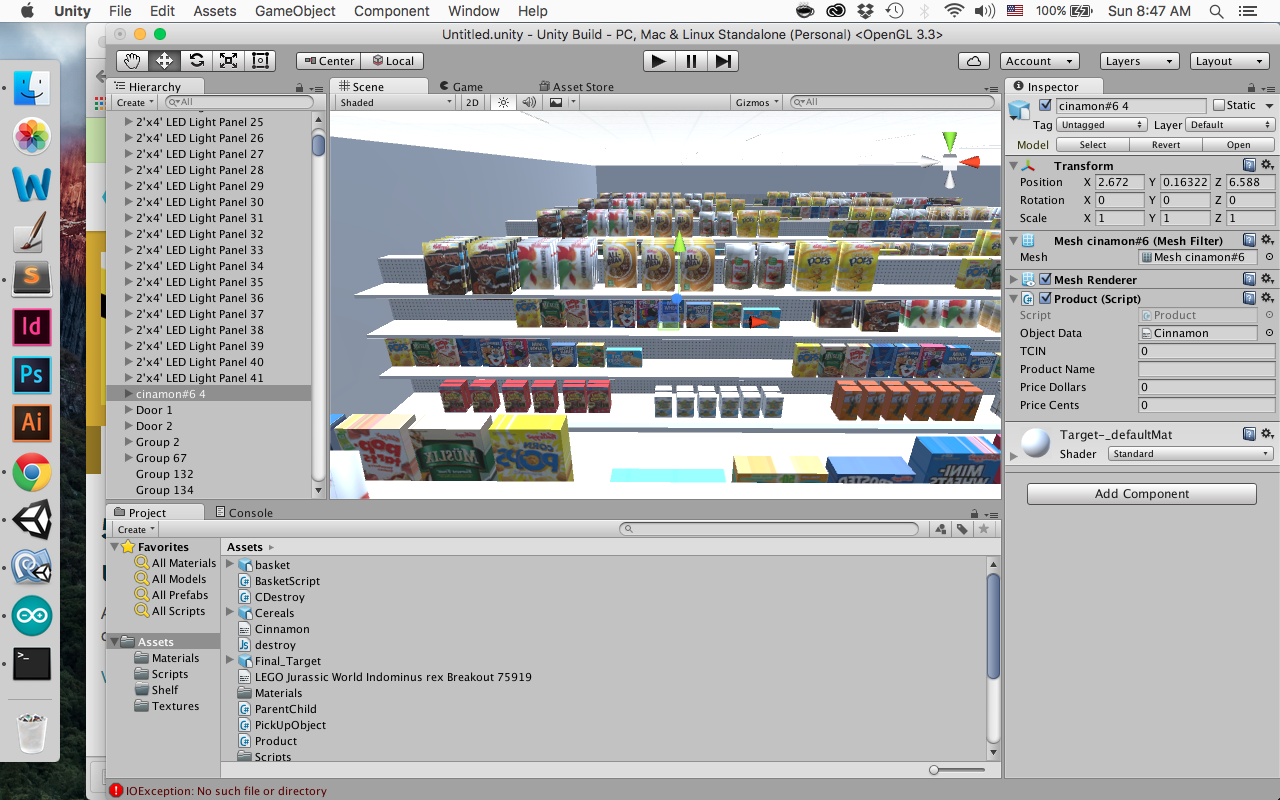Click Create button in Hierarchy panel
1280x800 pixels.
coord(135,102)
